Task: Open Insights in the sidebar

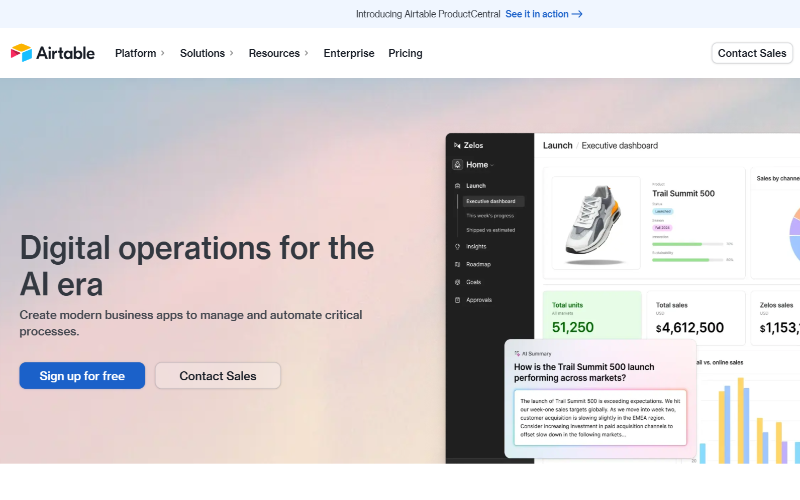Action: point(476,246)
